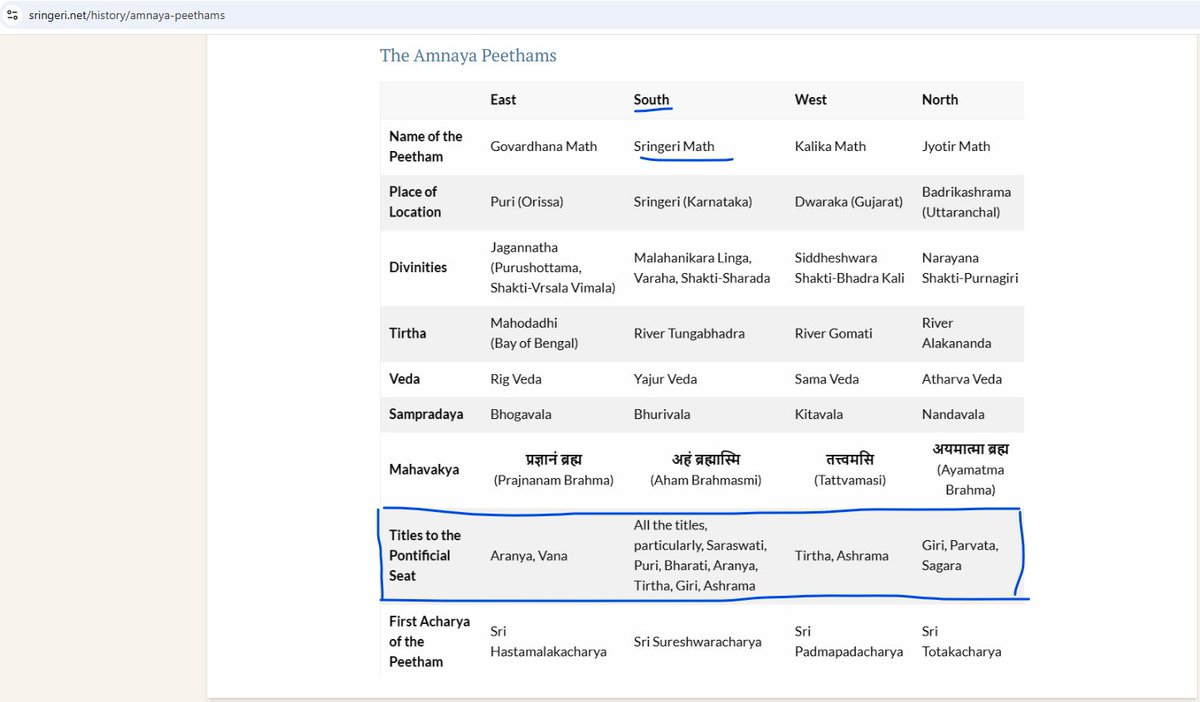The width and height of the screenshot is (1200, 702).
Task: Select the row label "Place of Location"
Action: [x=415, y=202]
